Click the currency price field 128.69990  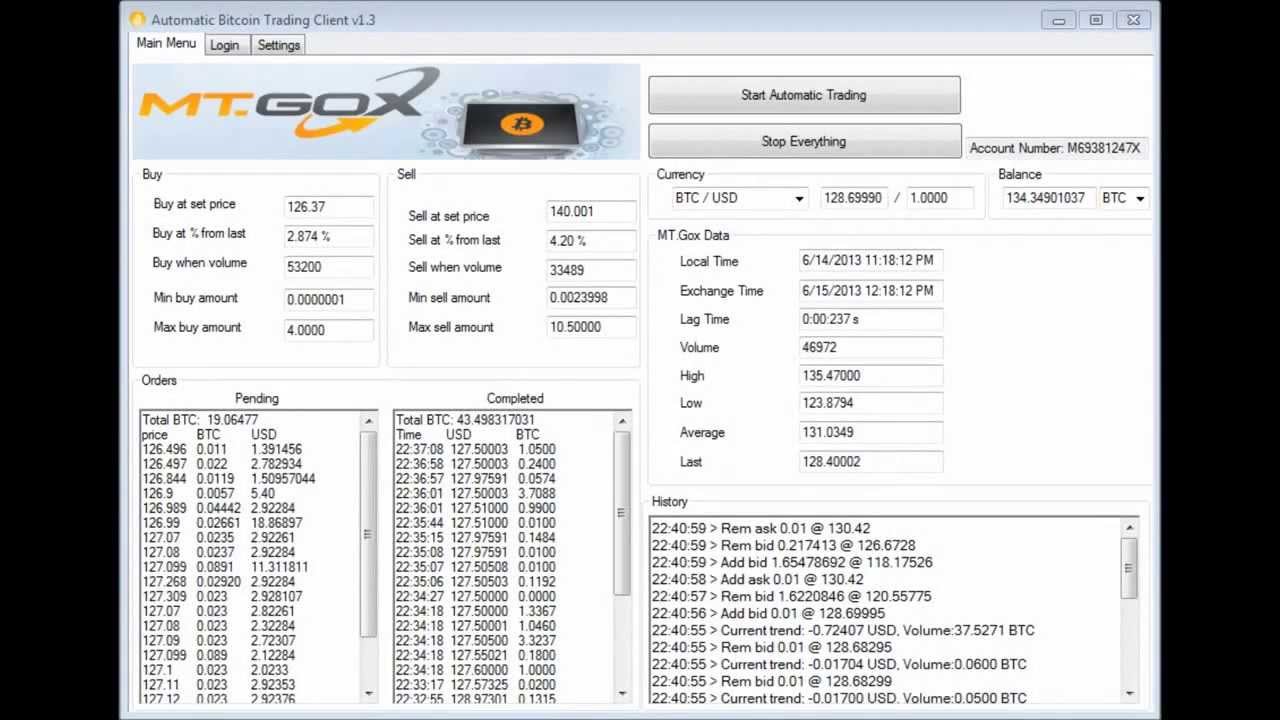[854, 198]
